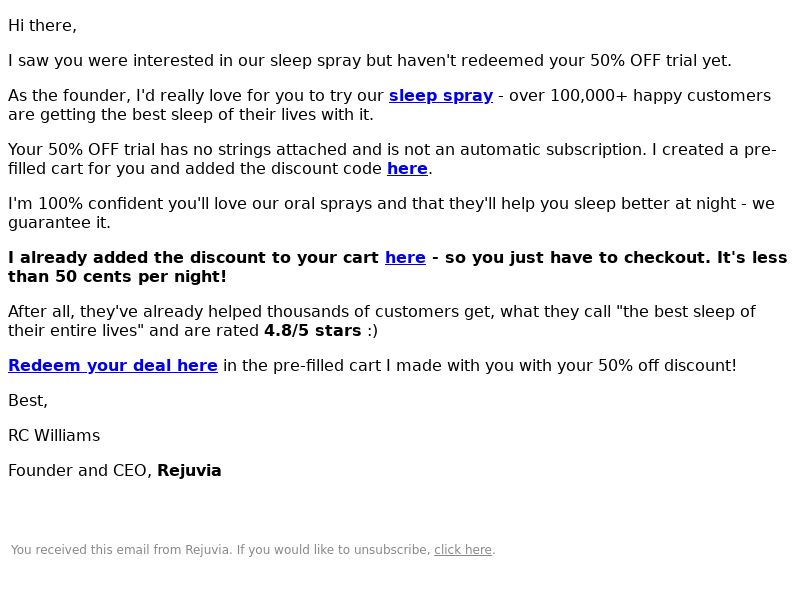Click 'over 100,000+ happy customers' text

[x=640, y=95]
